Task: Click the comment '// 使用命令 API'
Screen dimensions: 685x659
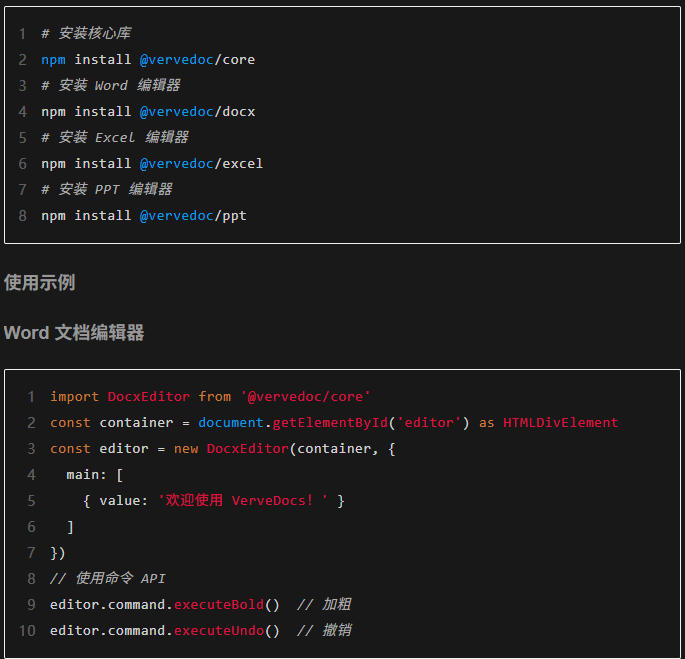Action: [x=107, y=579]
